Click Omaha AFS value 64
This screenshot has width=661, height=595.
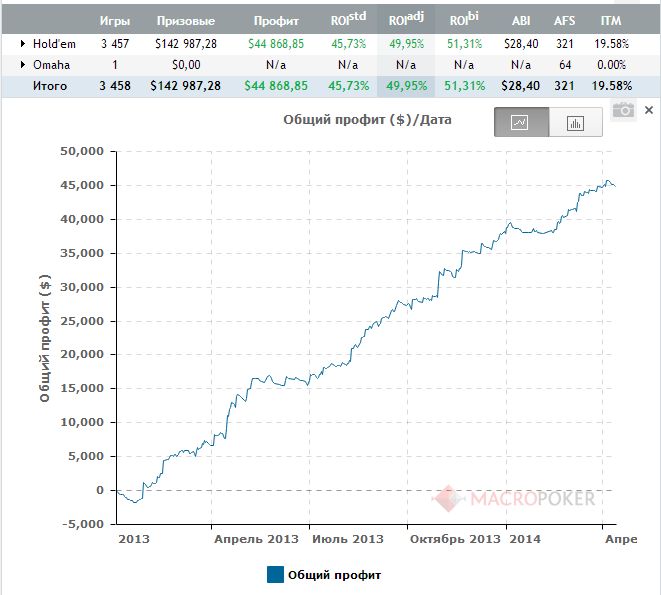565,65
